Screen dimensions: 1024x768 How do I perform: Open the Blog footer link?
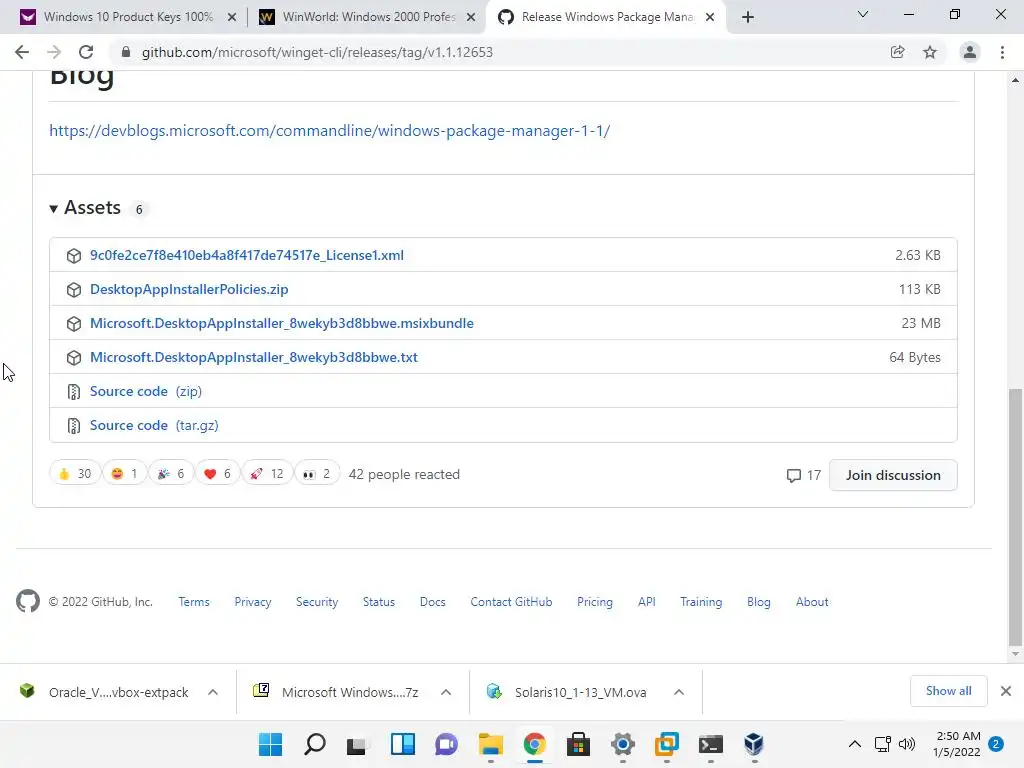coord(759,602)
